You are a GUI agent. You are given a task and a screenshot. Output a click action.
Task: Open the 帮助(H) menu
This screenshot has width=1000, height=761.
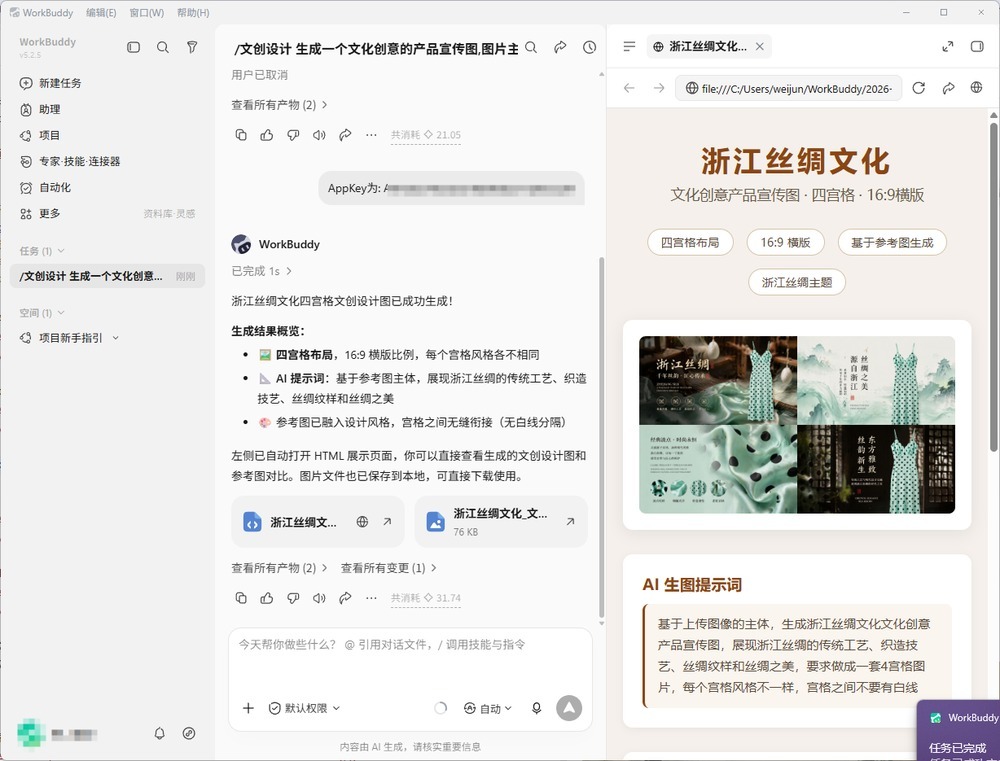(x=193, y=13)
